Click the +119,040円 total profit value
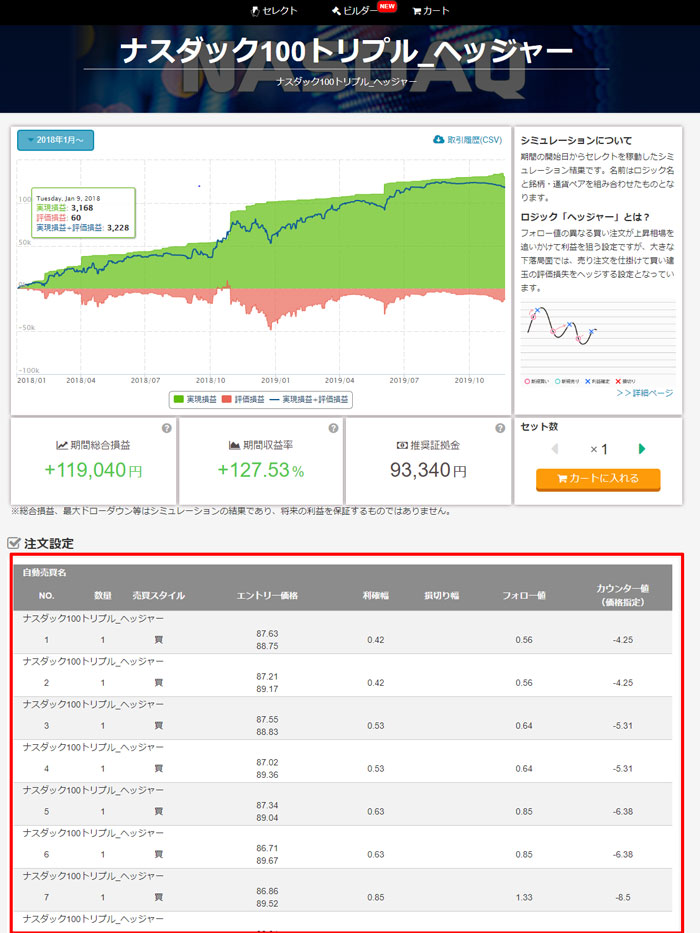 [x=93, y=470]
